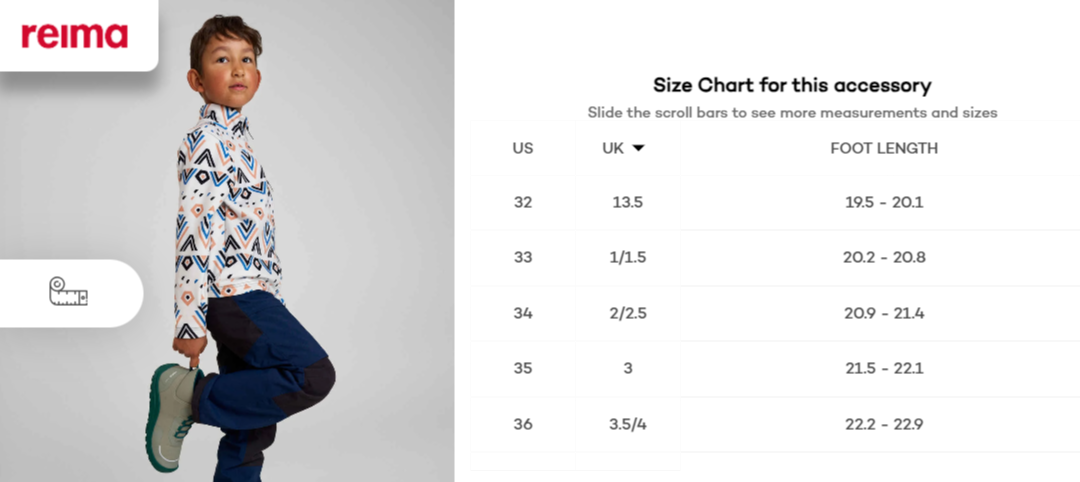Click the Reima logo

pos(74,36)
